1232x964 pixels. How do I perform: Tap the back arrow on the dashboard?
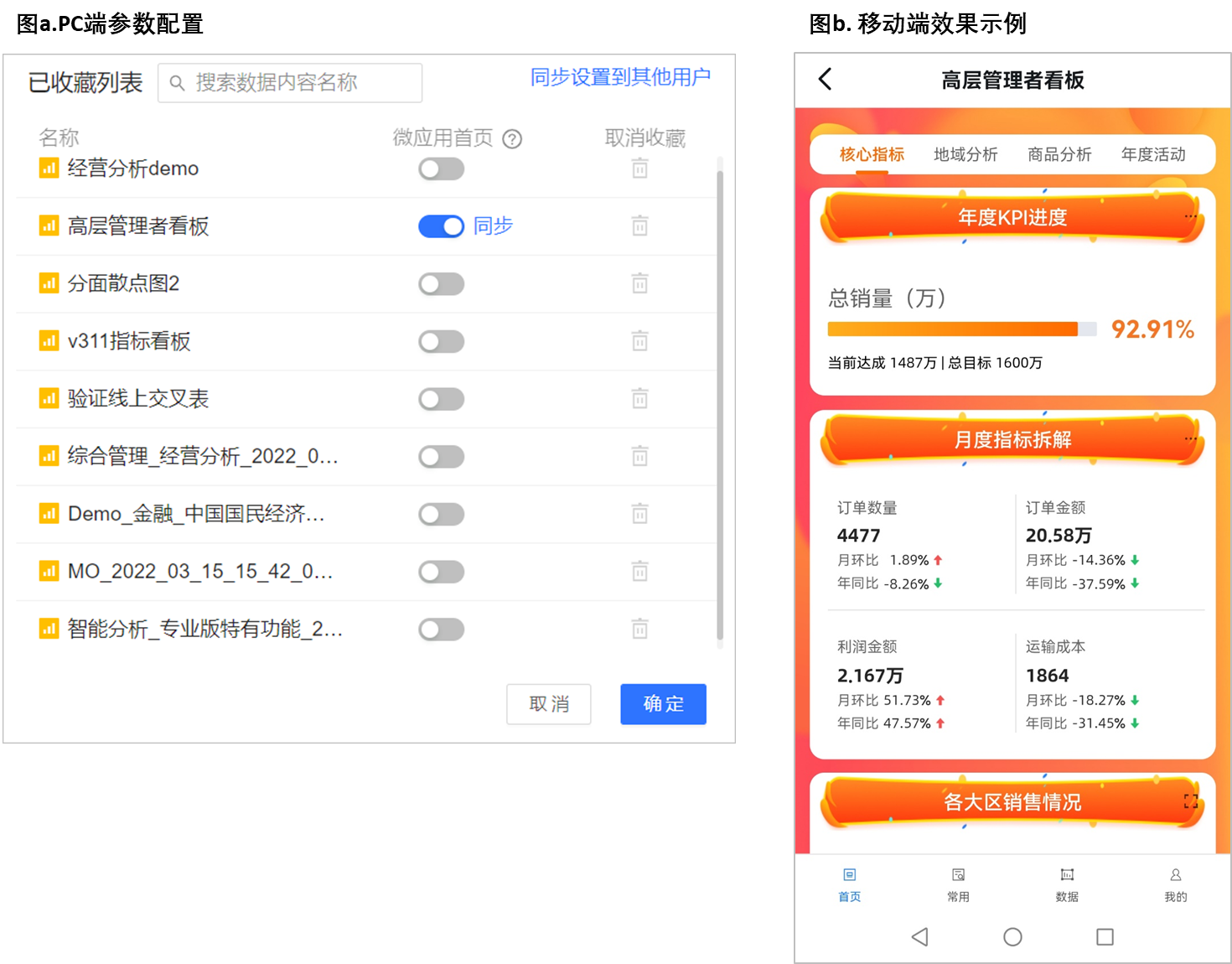(x=825, y=79)
